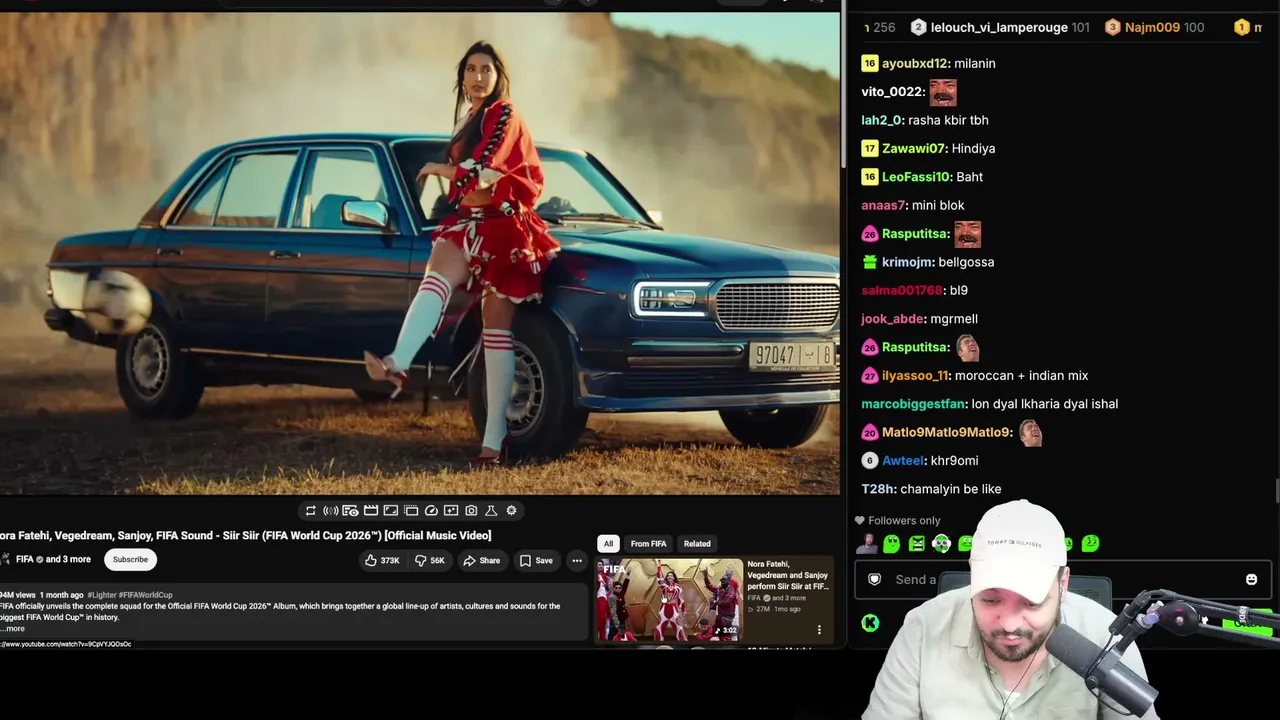Select the All filter chip
Image resolution: width=1280 pixels, height=720 pixels.
point(608,544)
